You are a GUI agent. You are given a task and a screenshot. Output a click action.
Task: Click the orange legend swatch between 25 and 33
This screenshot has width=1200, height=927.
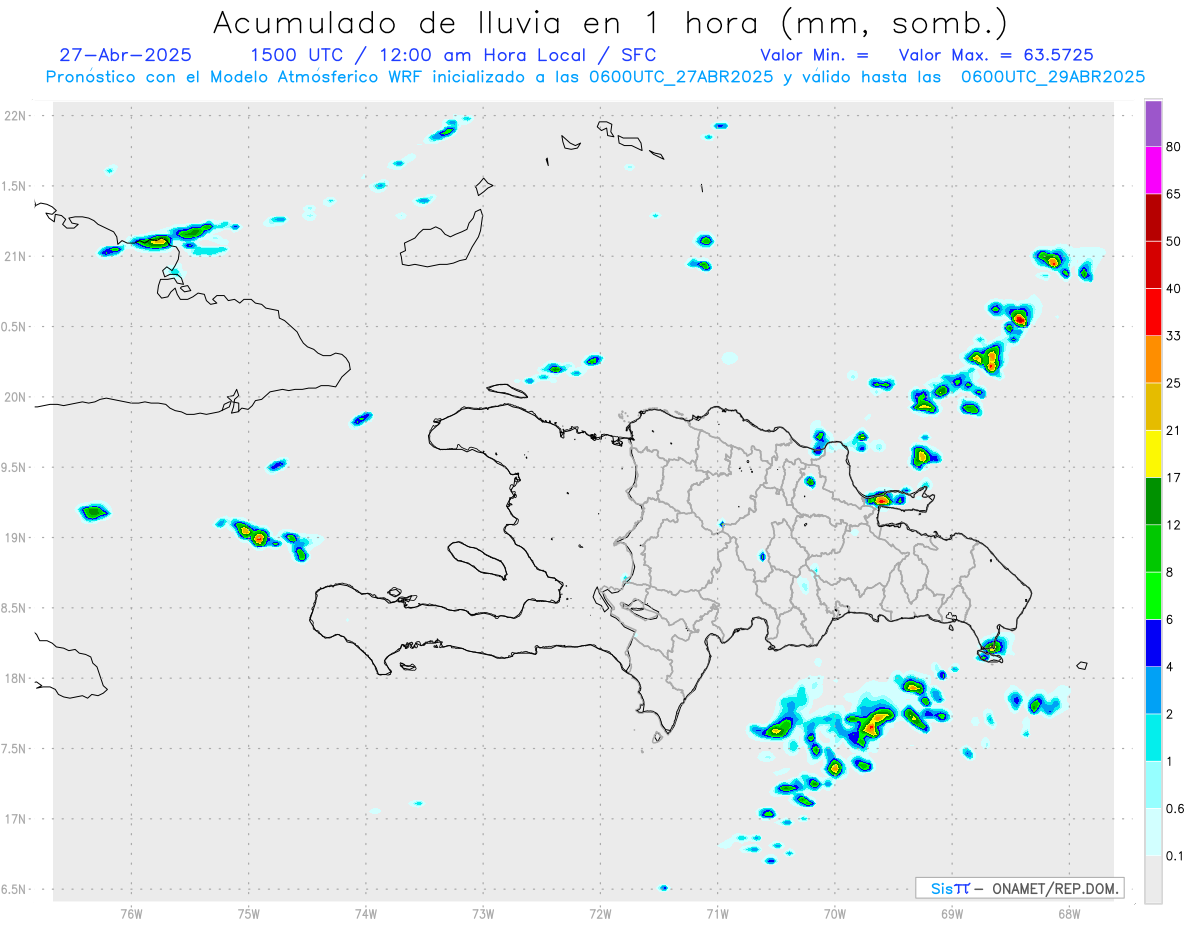click(1153, 360)
